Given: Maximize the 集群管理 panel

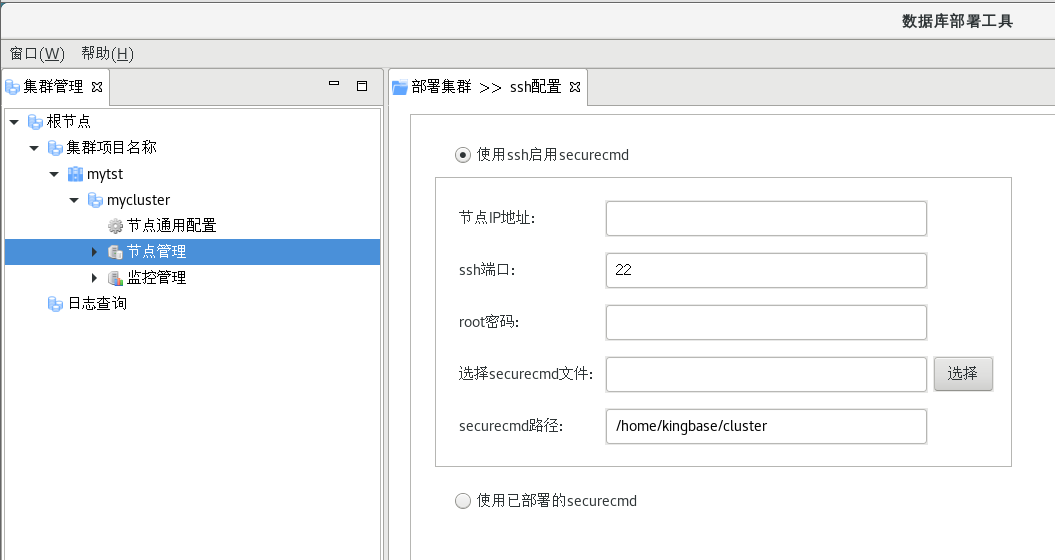Looking at the screenshot, I should click(362, 86).
